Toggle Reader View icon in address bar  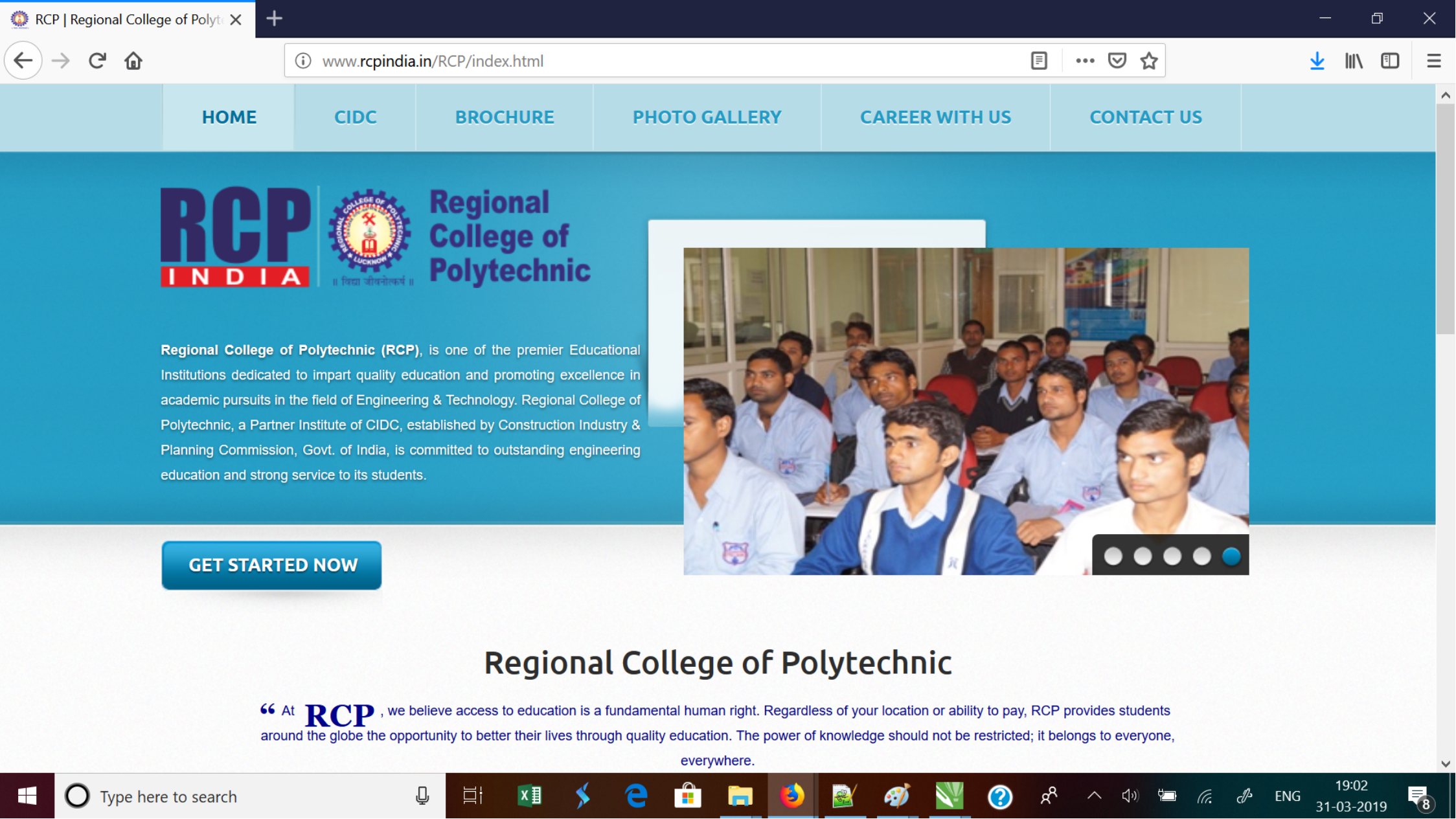pos(1039,61)
